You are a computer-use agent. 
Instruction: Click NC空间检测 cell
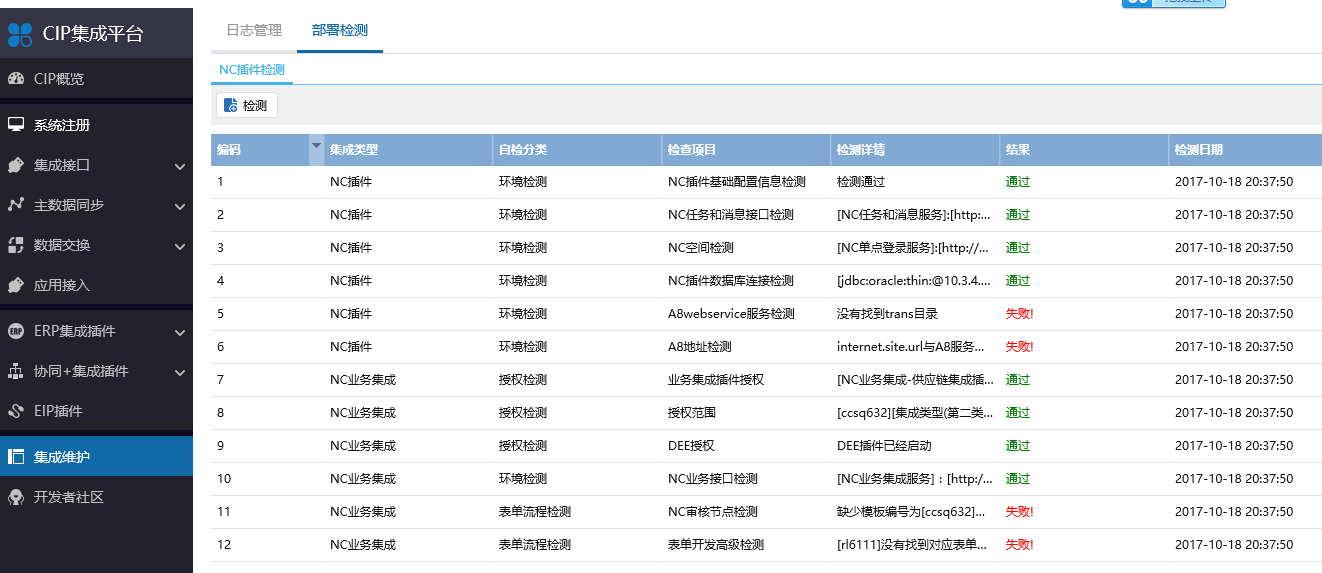pyautogui.click(x=700, y=248)
